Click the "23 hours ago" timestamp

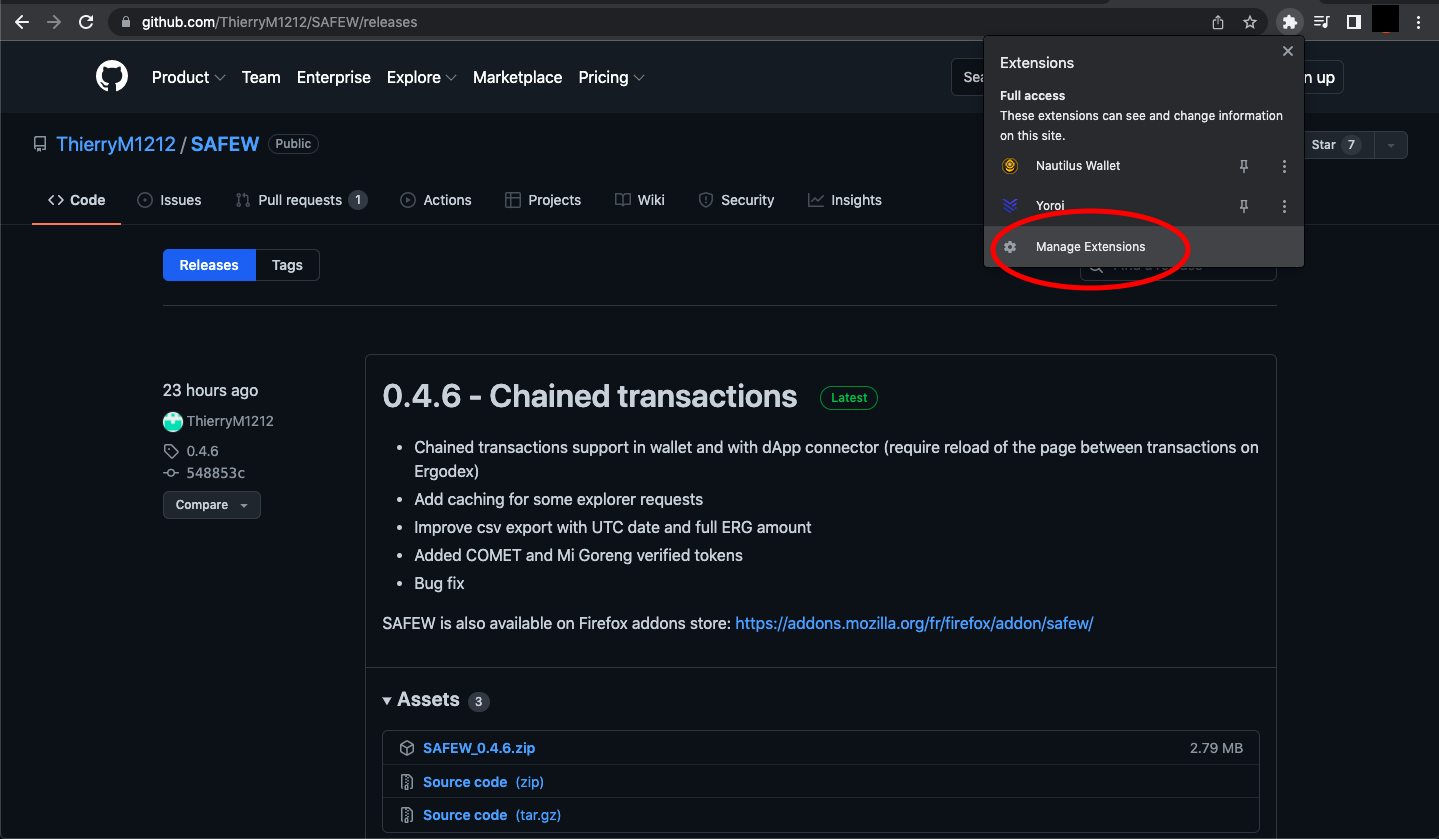point(210,390)
